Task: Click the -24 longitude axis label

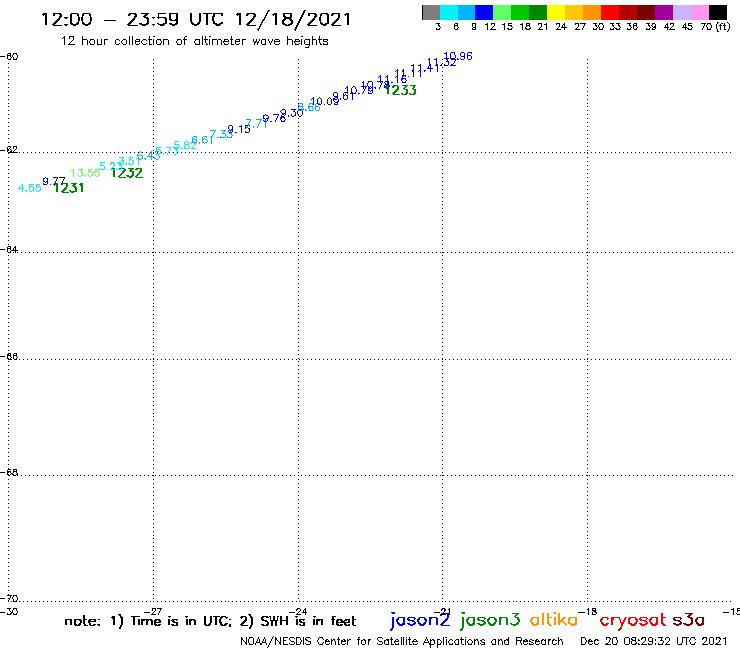Action: (298, 612)
